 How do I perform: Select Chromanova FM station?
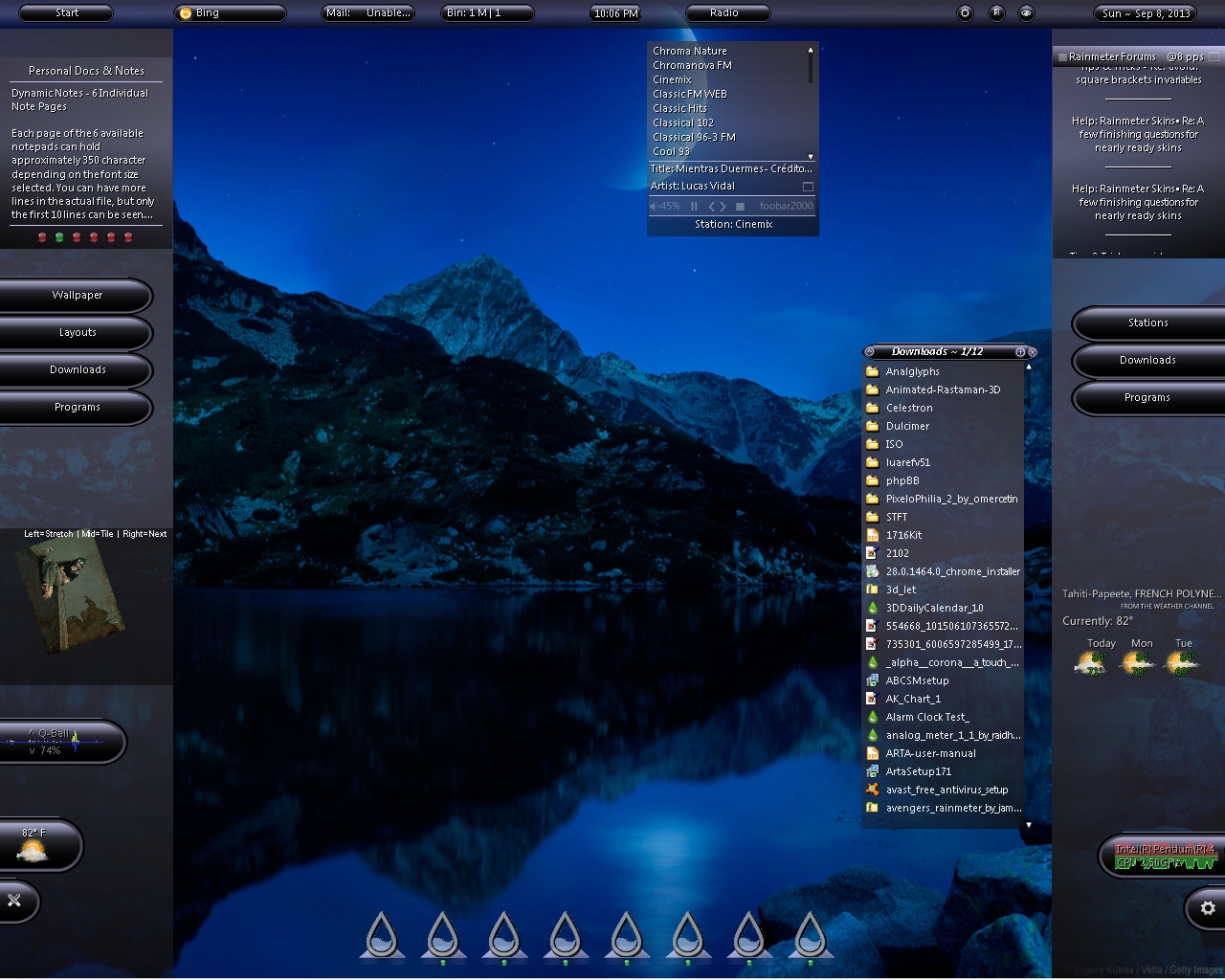click(x=692, y=65)
